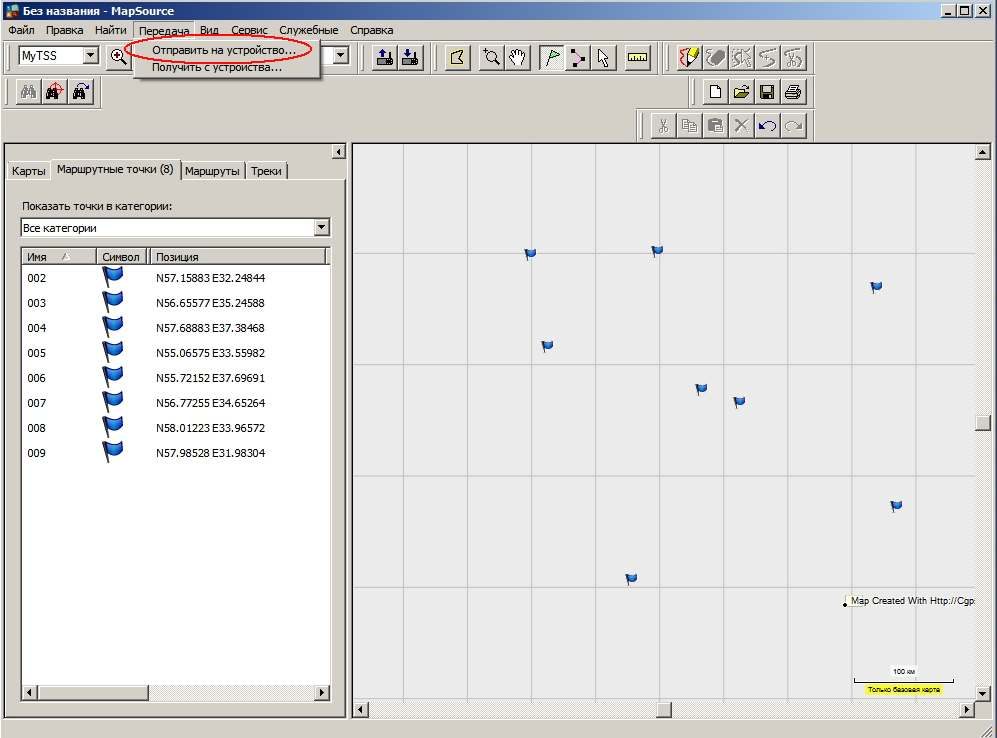Select waypoint 005 in the list

(175, 353)
